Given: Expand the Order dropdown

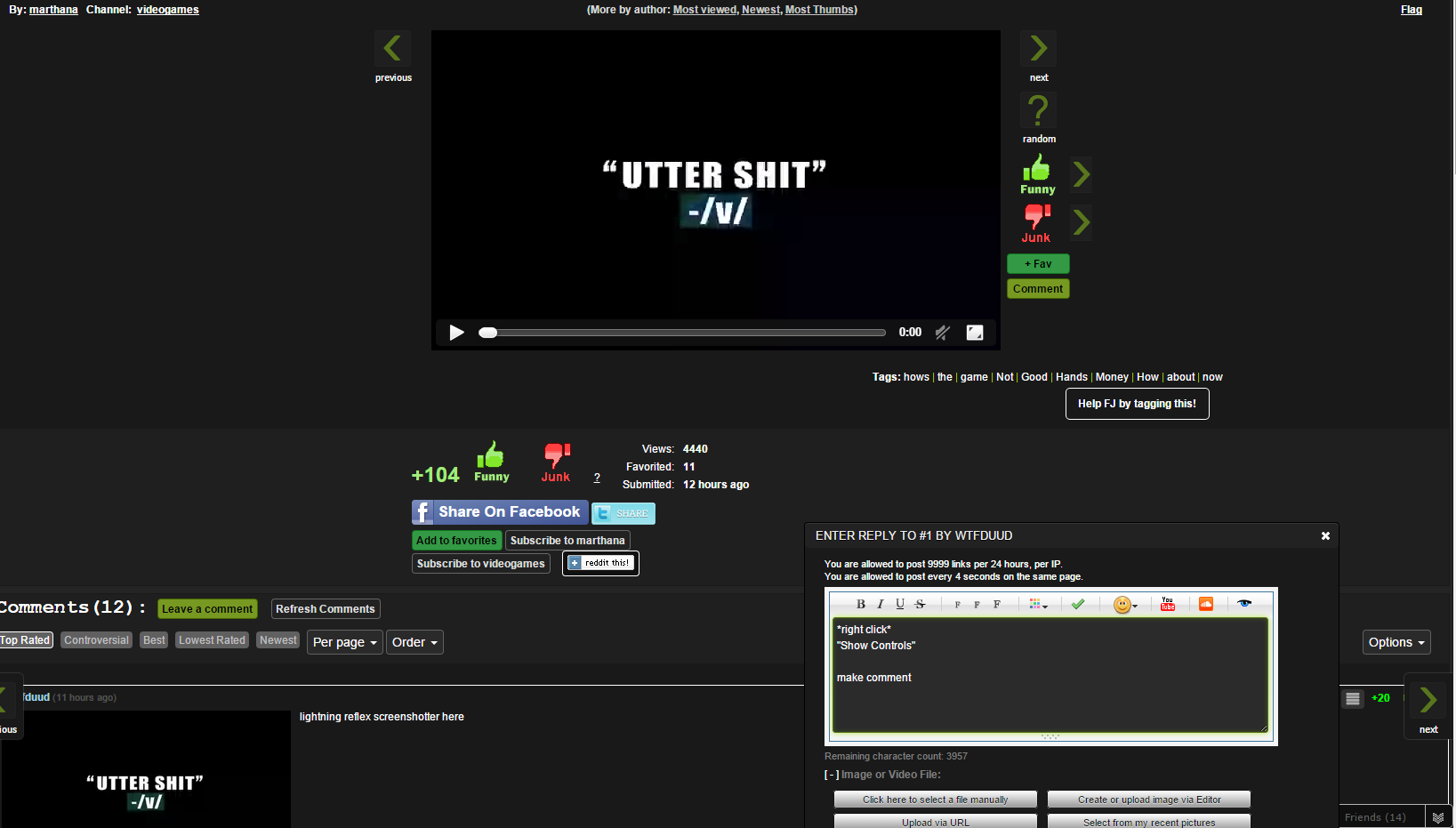Looking at the screenshot, I should [414, 642].
